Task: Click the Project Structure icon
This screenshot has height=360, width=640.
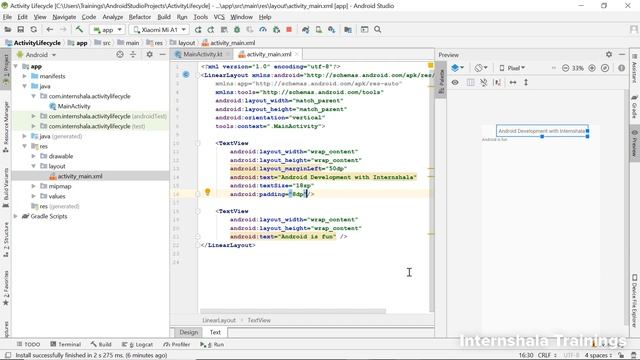Action: pyautogui.click(x=348, y=29)
